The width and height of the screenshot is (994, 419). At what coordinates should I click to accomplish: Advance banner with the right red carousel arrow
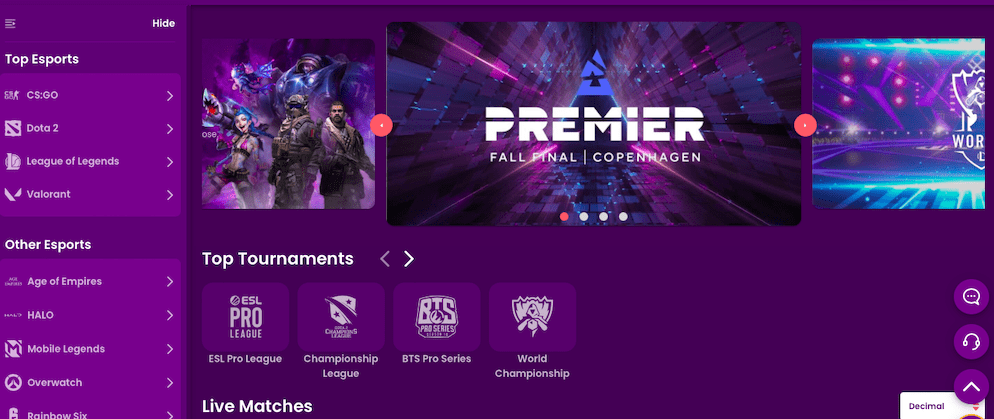tap(805, 126)
